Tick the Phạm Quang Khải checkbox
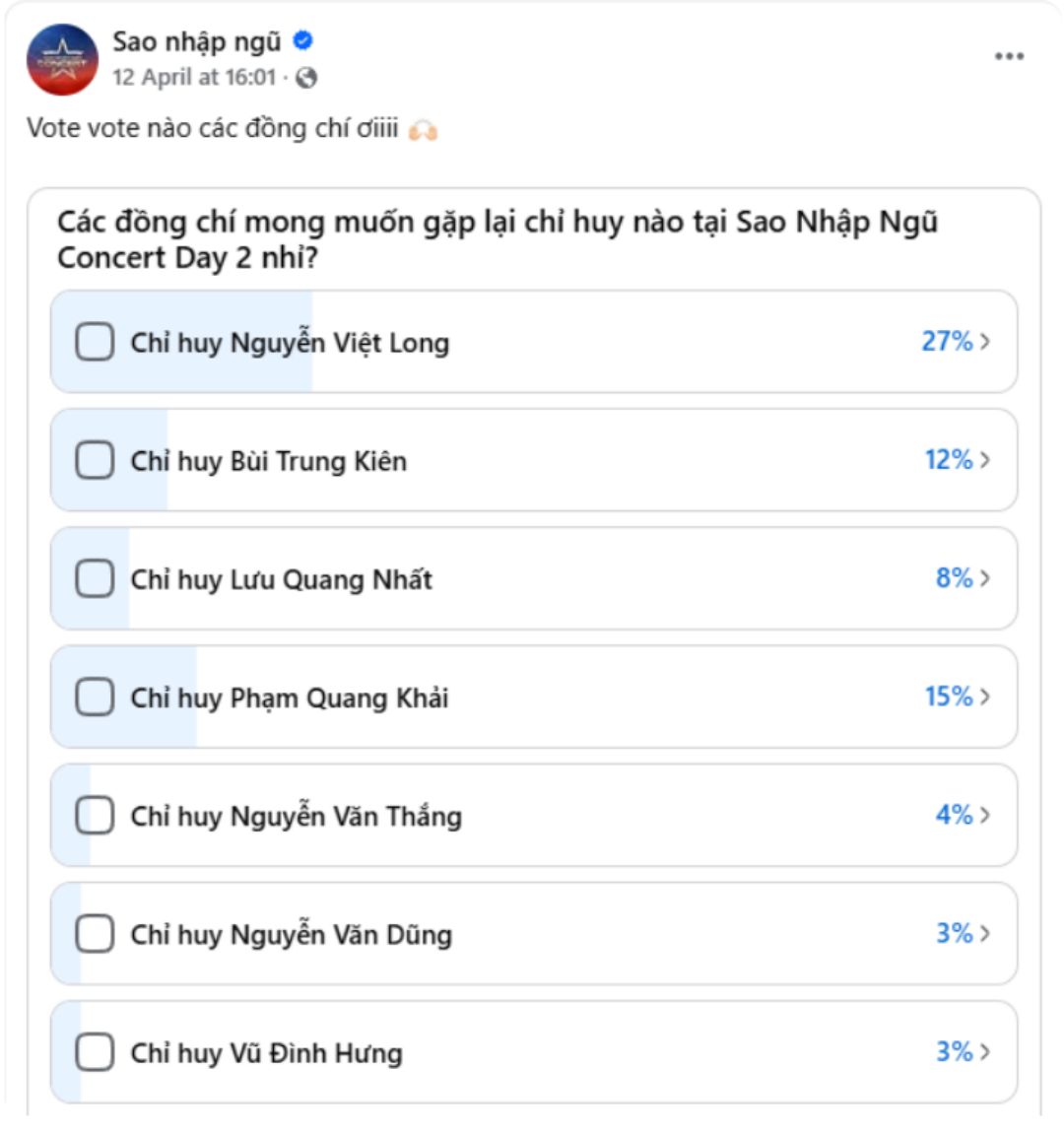 (95, 697)
